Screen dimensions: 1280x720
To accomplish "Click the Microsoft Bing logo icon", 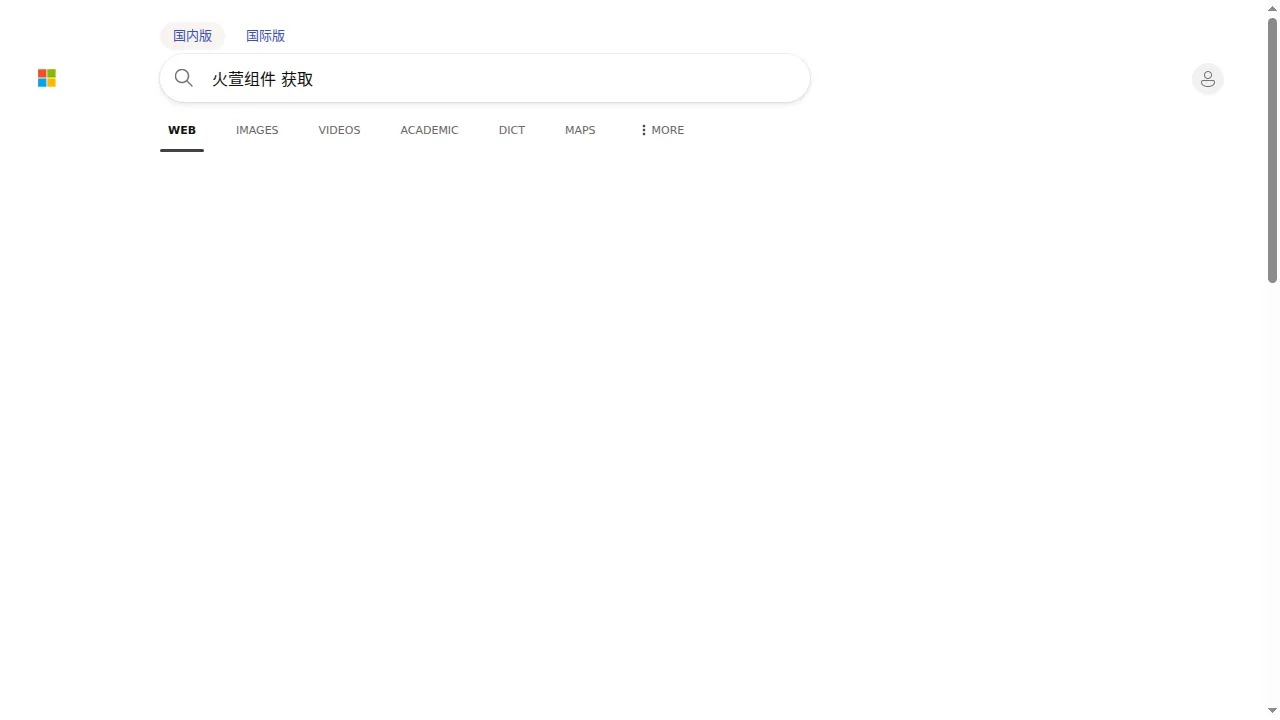I will pos(47,78).
